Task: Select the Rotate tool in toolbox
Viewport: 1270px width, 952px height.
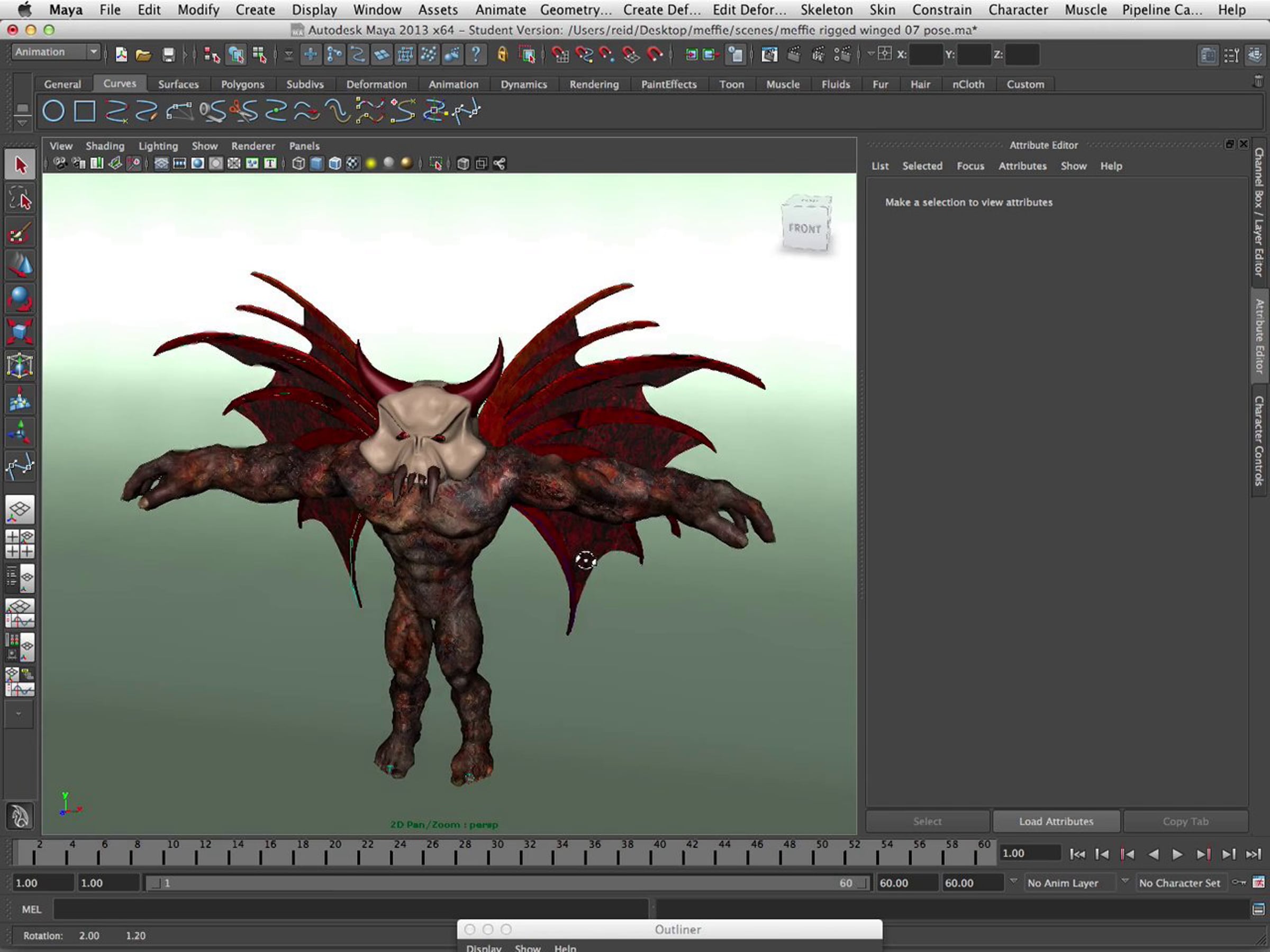Action: [20, 299]
